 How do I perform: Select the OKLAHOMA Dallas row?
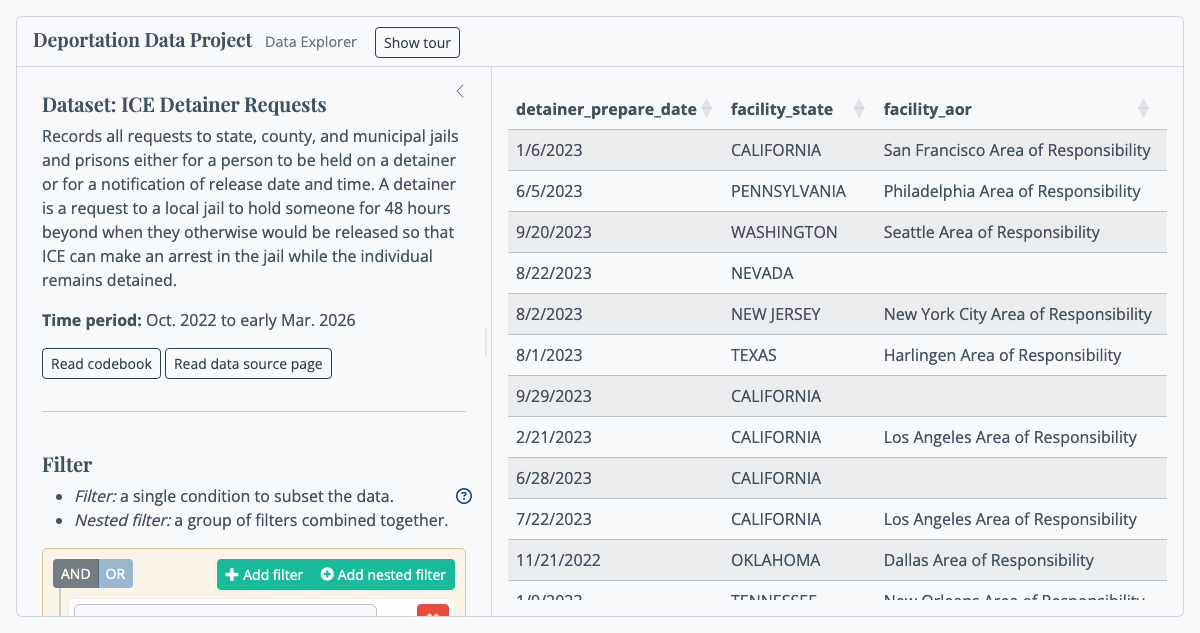click(837, 560)
